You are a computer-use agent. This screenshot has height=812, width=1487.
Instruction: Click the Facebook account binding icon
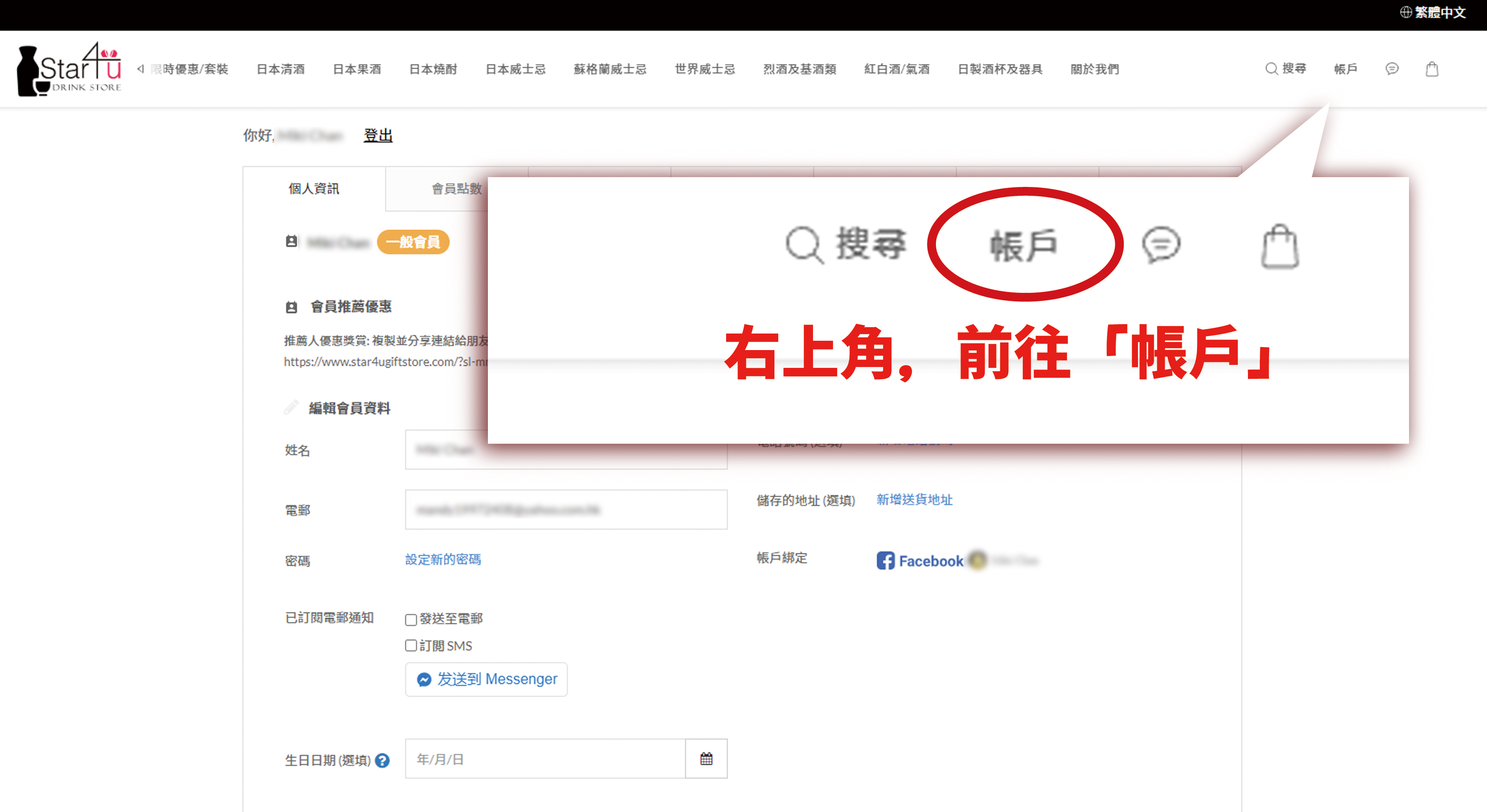tap(885, 560)
